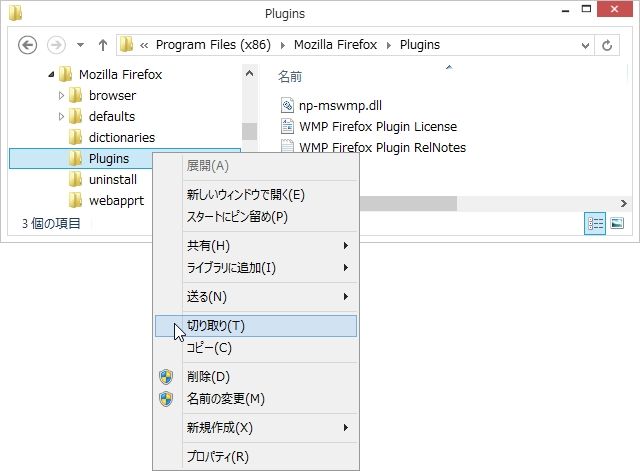Open プロパティ(R) properties entry
The height and width of the screenshot is (471, 640).
pyautogui.click(x=256, y=457)
